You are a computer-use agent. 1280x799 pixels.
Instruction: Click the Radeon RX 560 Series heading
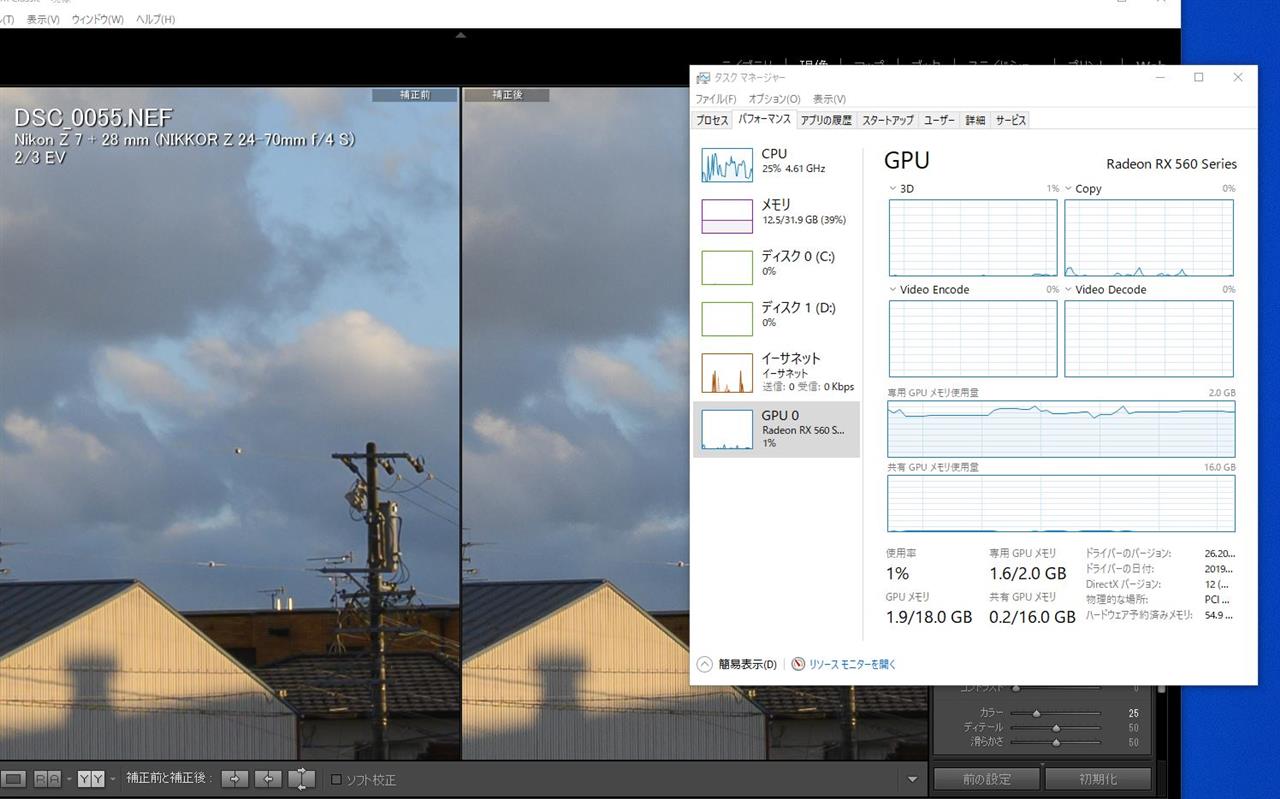click(1171, 164)
